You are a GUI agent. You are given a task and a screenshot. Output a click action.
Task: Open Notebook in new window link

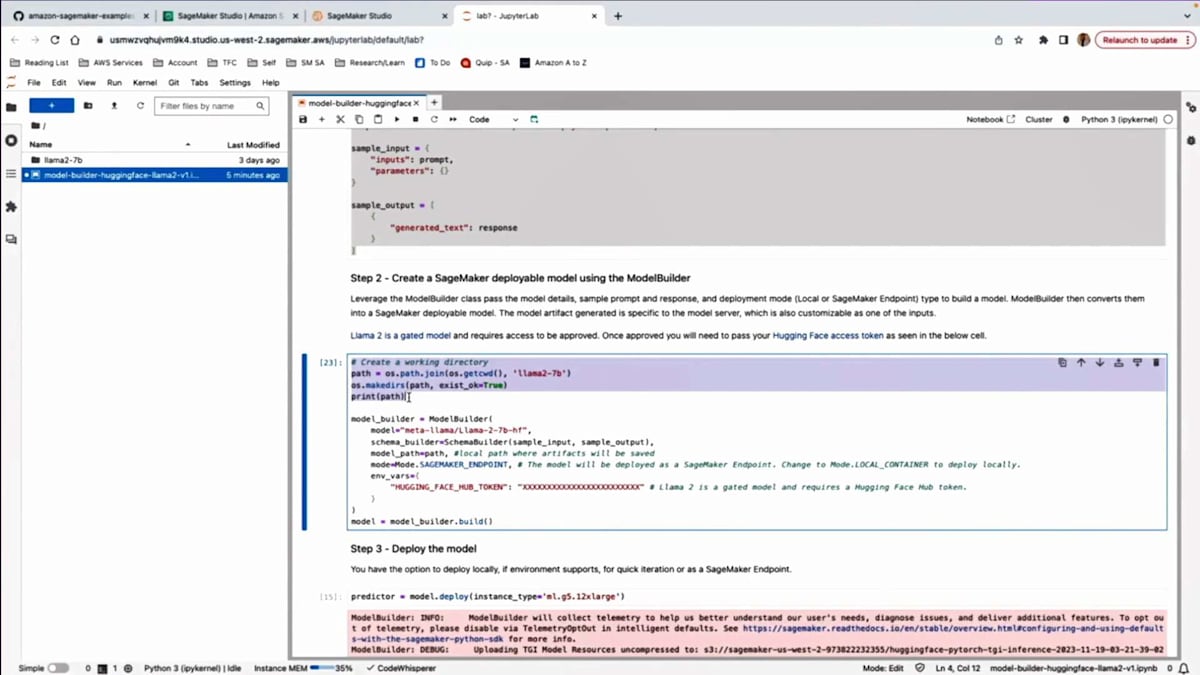pos(990,119)
